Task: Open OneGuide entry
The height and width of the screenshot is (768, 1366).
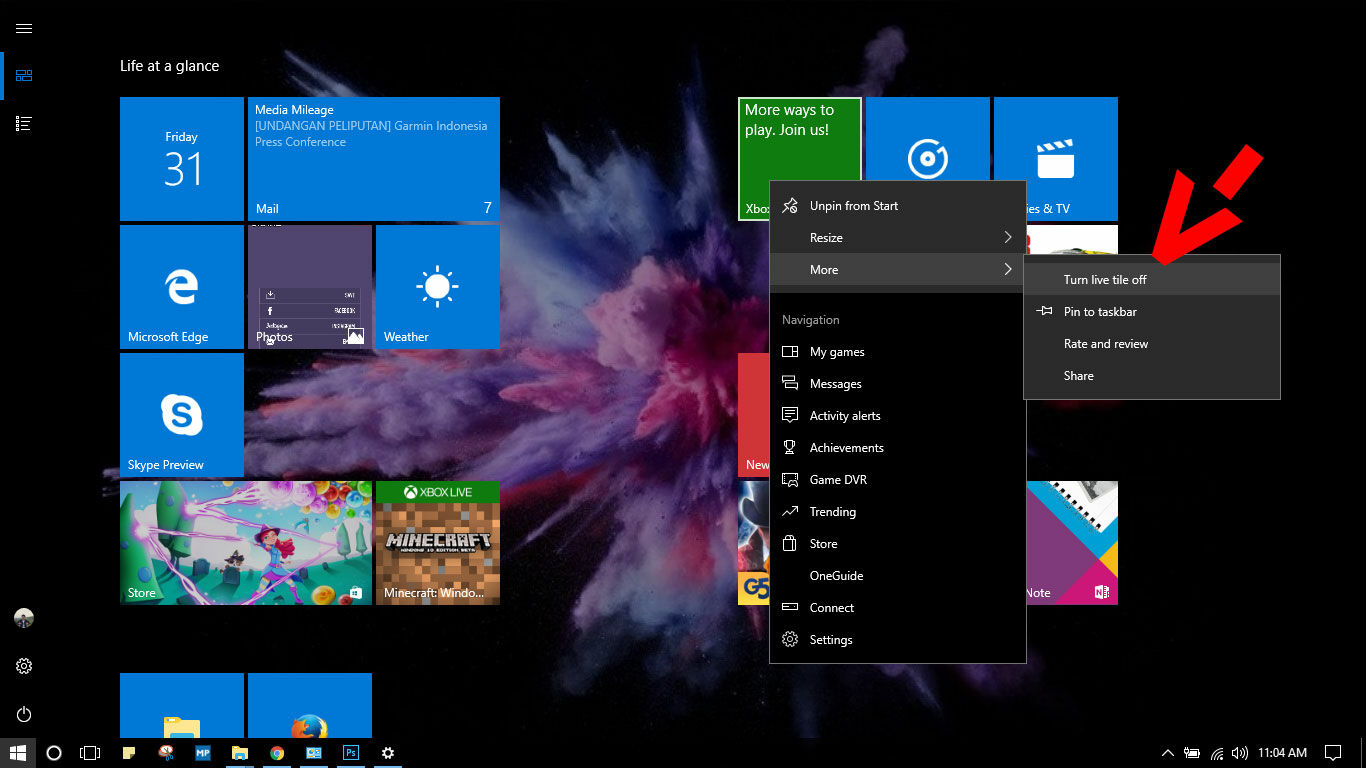Action: [898, 576]
